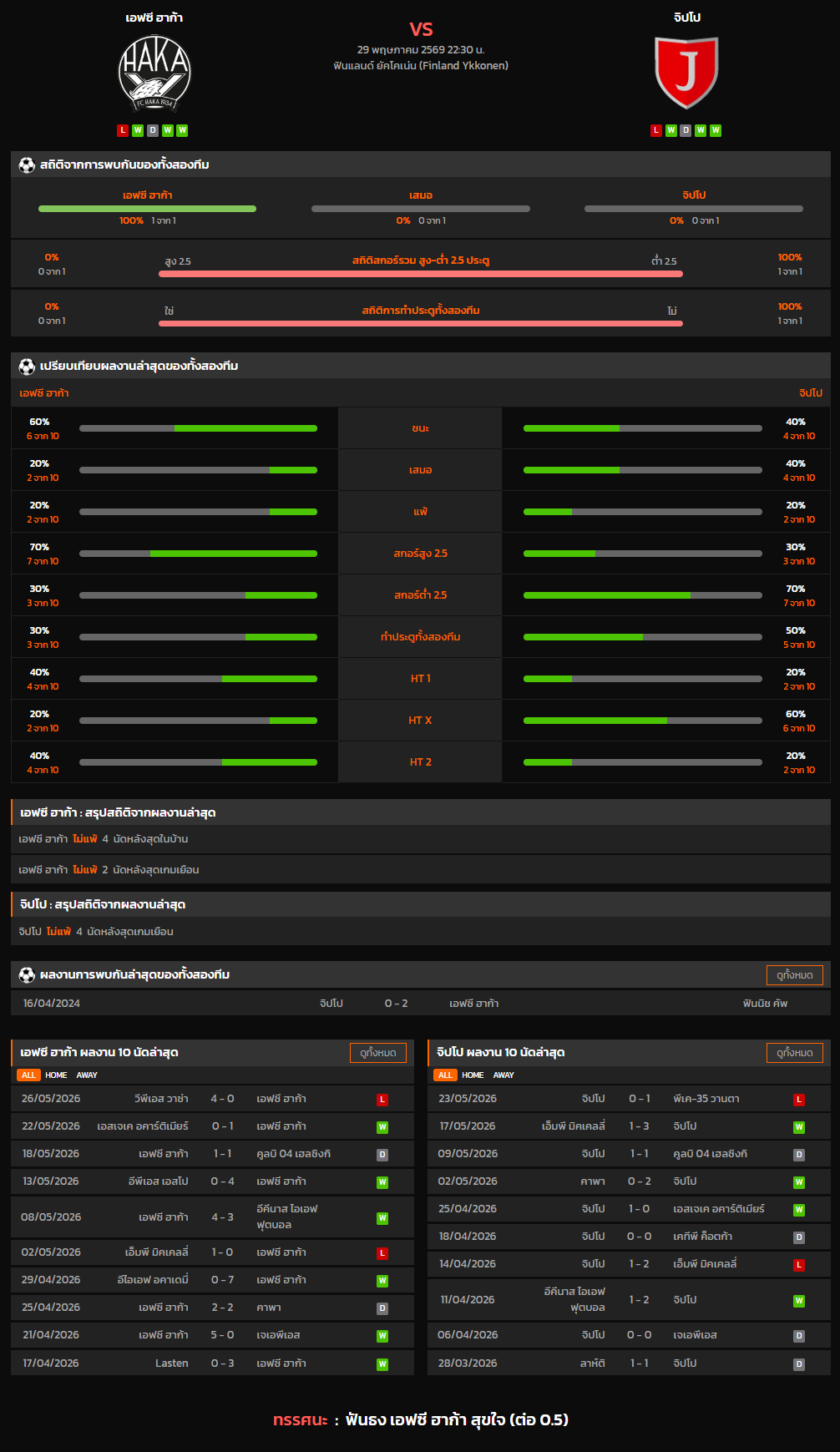Click L result badge on 02/05/2026 Haka row
Viewport: 840px width, 1452px height.
pyautogui.click(x=382, y=1253)
